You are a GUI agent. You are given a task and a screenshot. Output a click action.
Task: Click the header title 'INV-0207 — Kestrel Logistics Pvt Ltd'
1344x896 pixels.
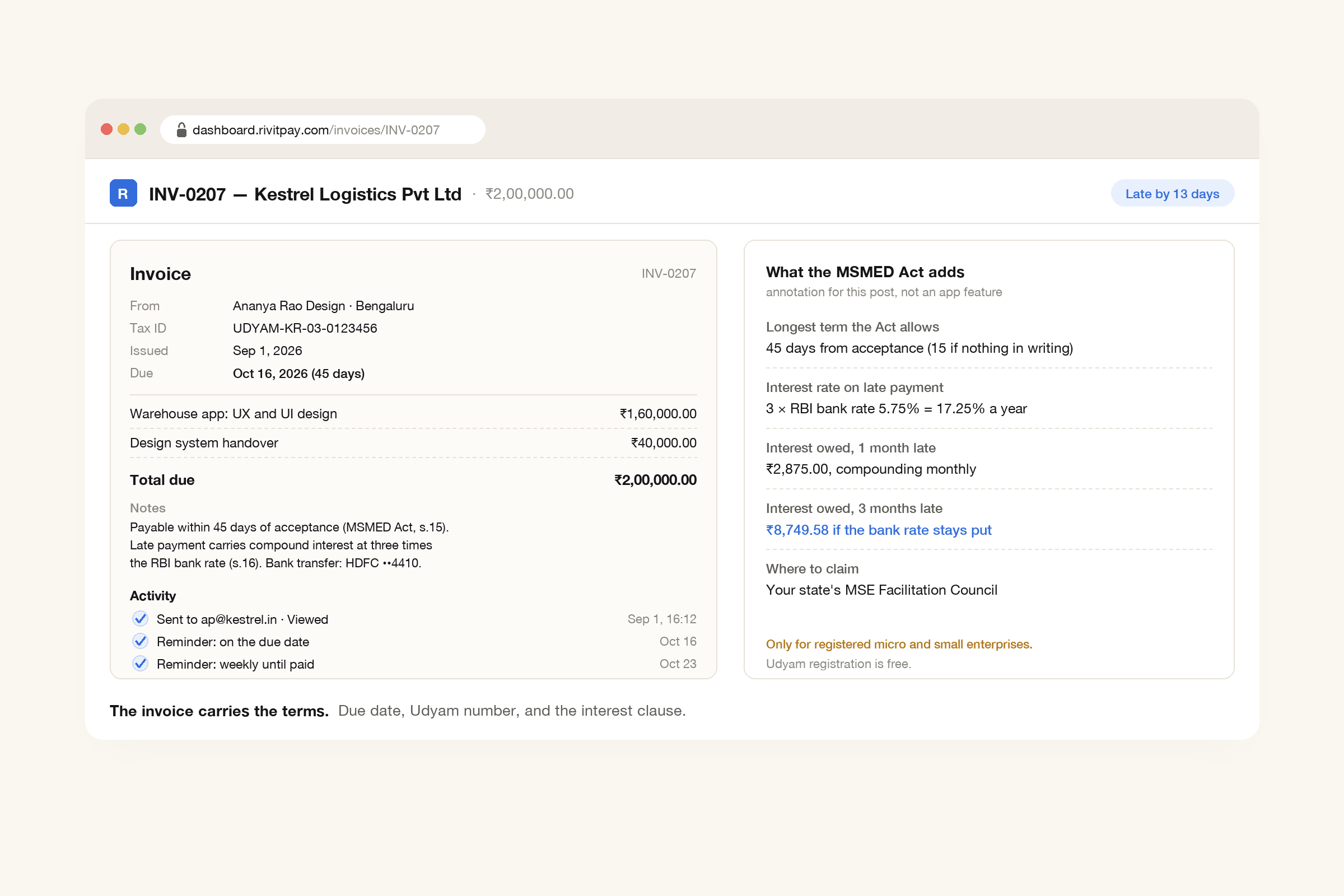coord(305,194)
